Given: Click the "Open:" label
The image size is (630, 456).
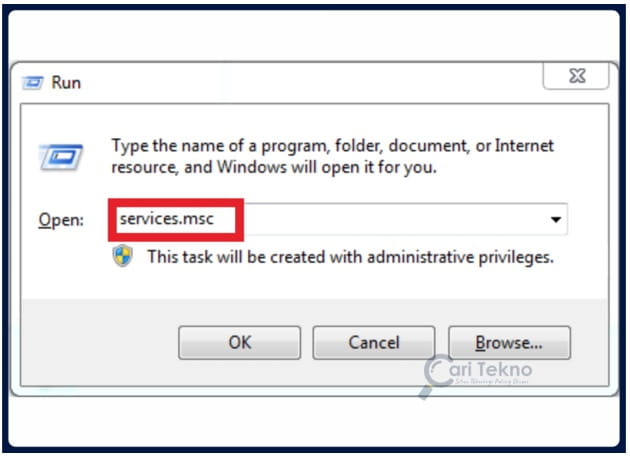Looking at the screenshot, I should click(x=61, y=220).
